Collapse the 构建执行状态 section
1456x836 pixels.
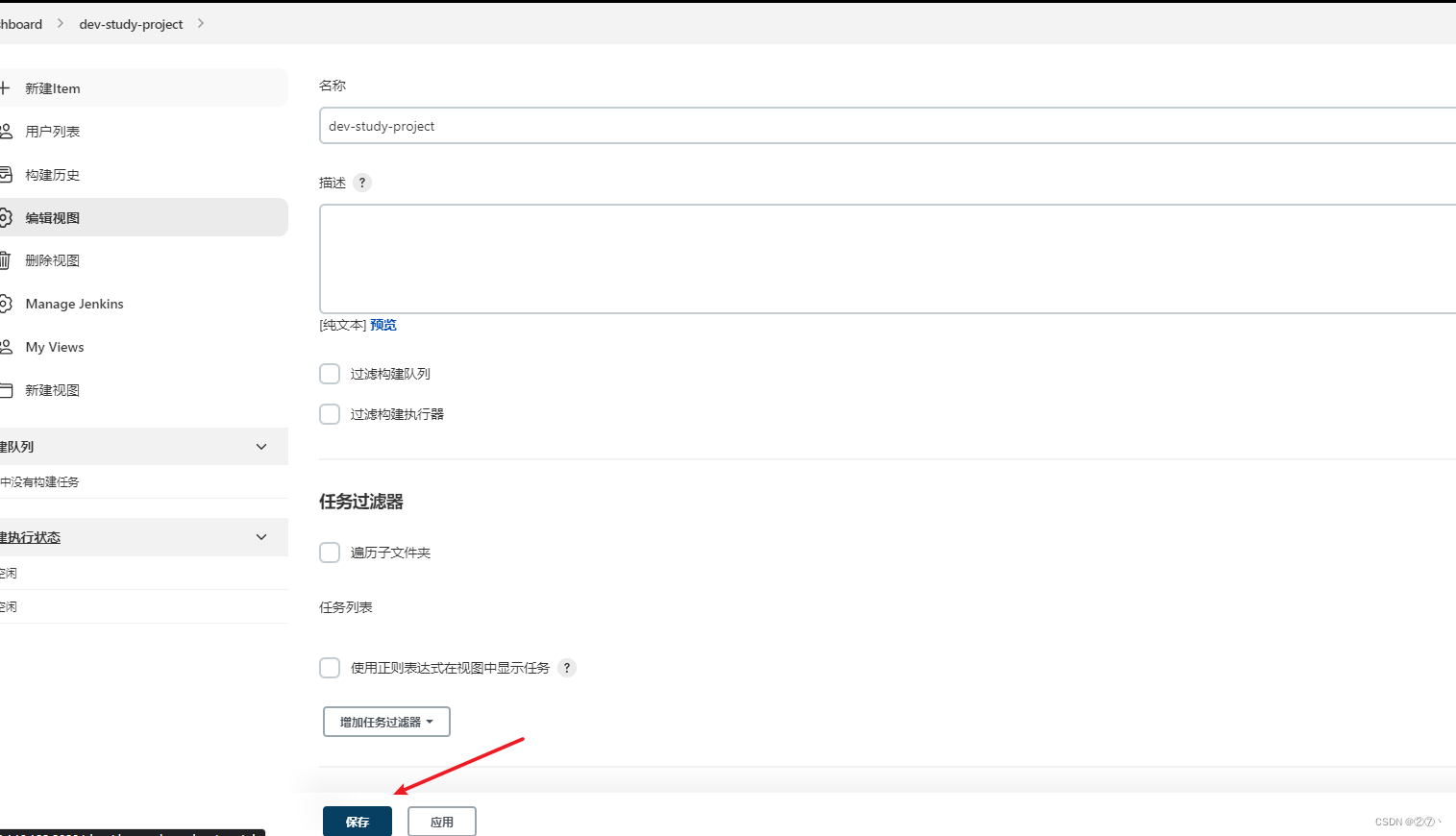(260, 536)
